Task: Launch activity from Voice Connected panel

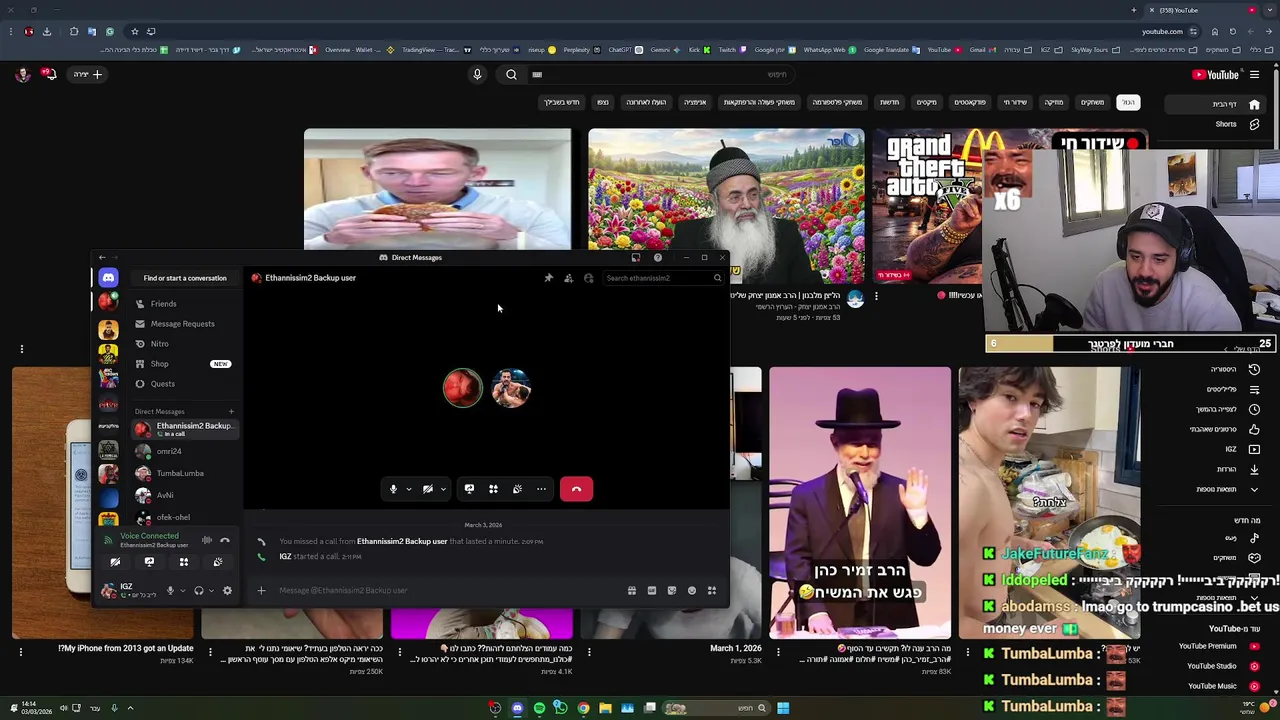Action: (183, 562)
